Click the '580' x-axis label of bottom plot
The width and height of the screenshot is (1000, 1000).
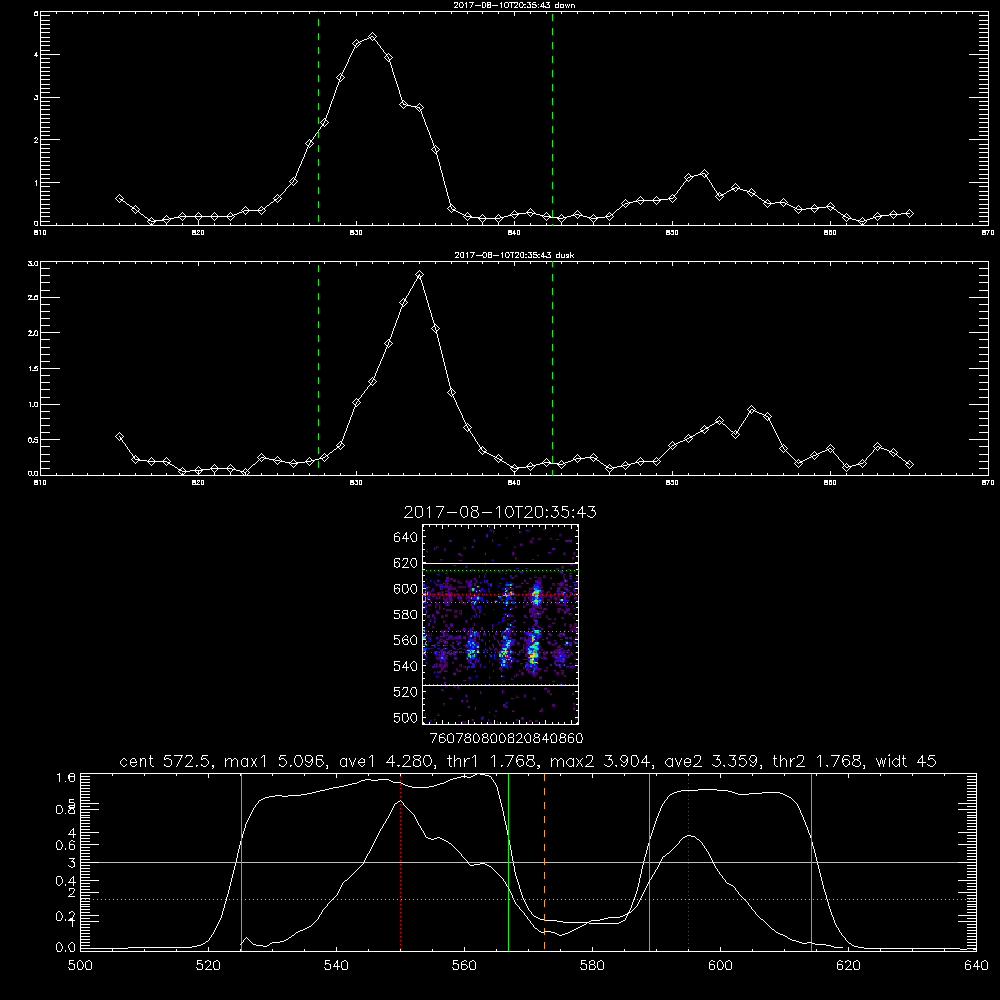592,966
